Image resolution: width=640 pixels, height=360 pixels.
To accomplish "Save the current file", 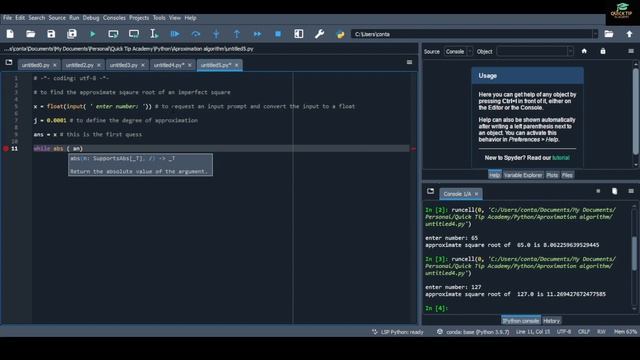I will [x=51, y=34].
